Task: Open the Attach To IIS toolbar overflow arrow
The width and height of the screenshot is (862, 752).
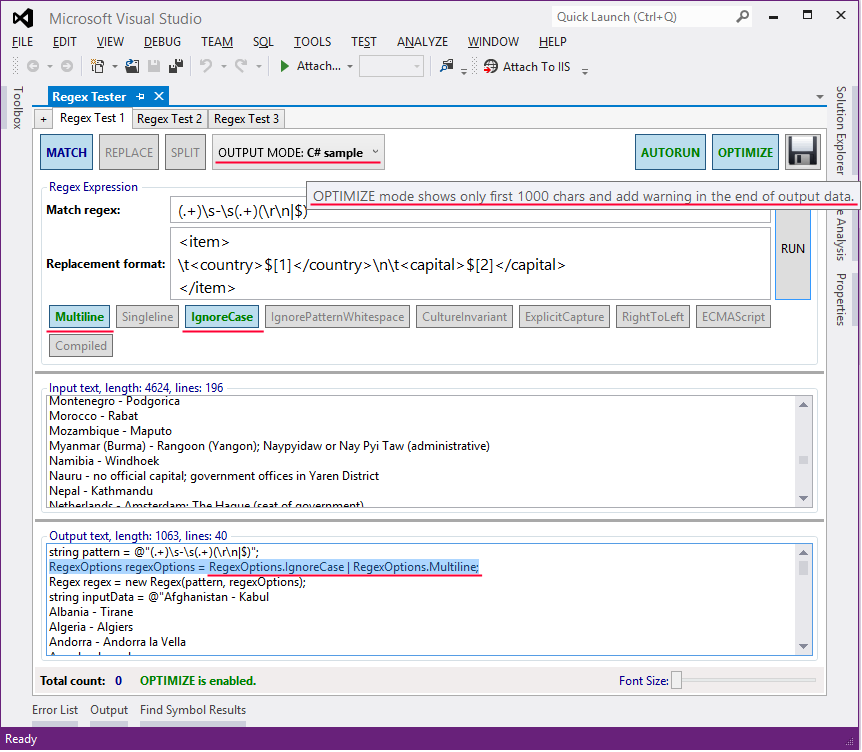Action: (x=585, y=71)
